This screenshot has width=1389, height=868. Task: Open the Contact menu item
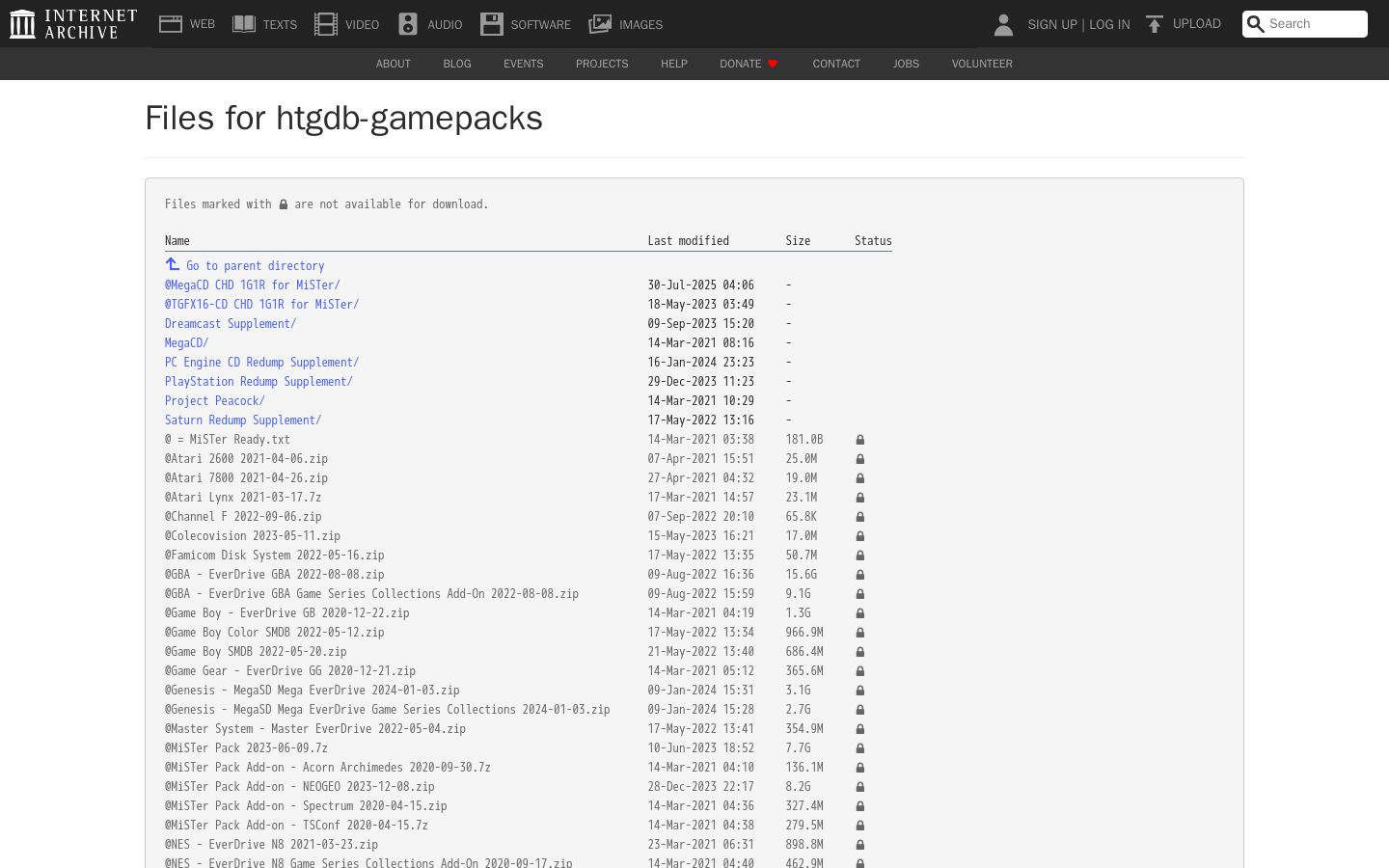pos(836,64)
